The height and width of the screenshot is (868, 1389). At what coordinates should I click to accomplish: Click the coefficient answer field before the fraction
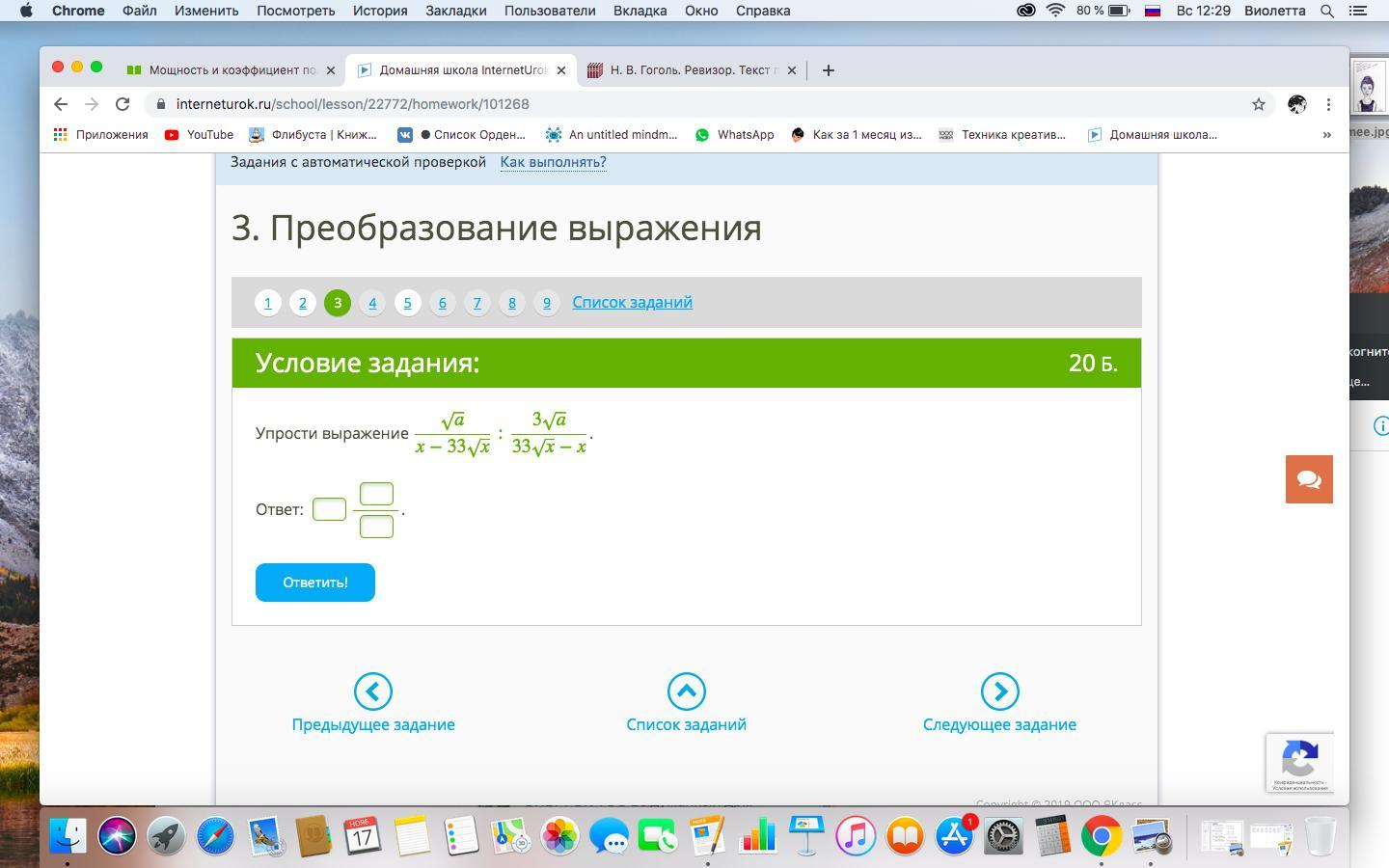(x=329, y=509)
